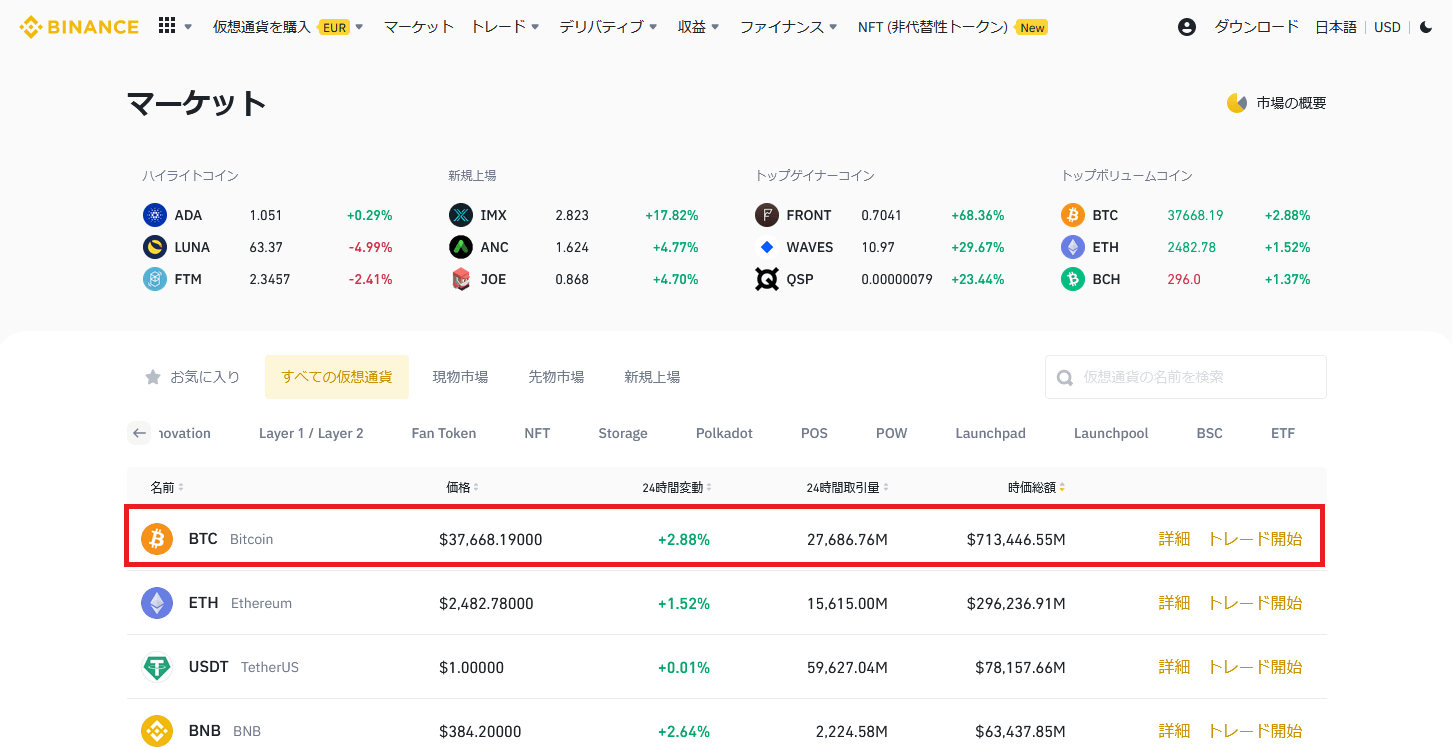Change language via 日本語 link
The image size is (1452, 747).
(1336, 27)
